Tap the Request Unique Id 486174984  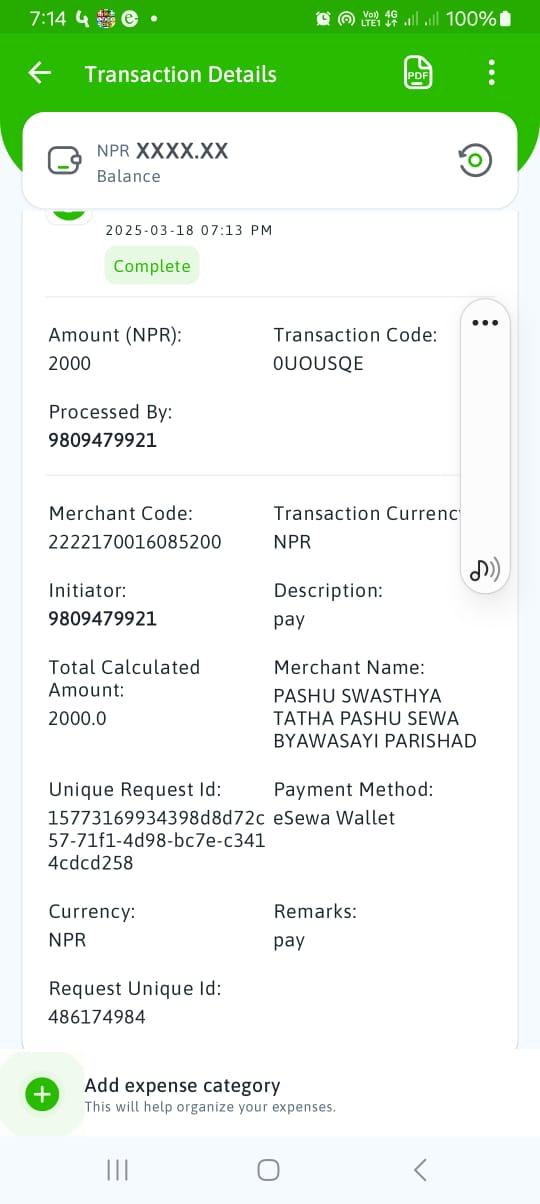point(97,1018)
